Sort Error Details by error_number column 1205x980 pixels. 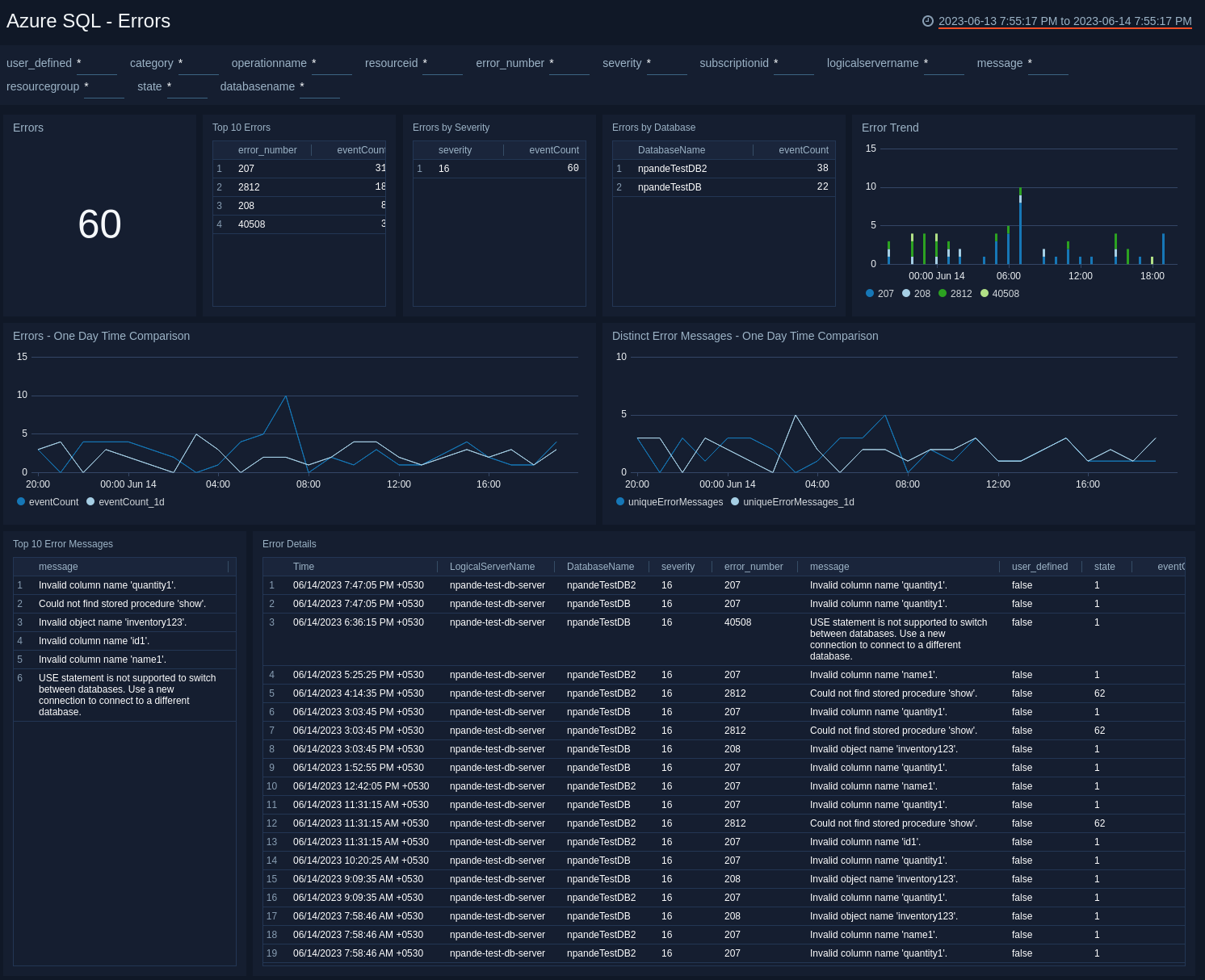click(x=754, y=567)
